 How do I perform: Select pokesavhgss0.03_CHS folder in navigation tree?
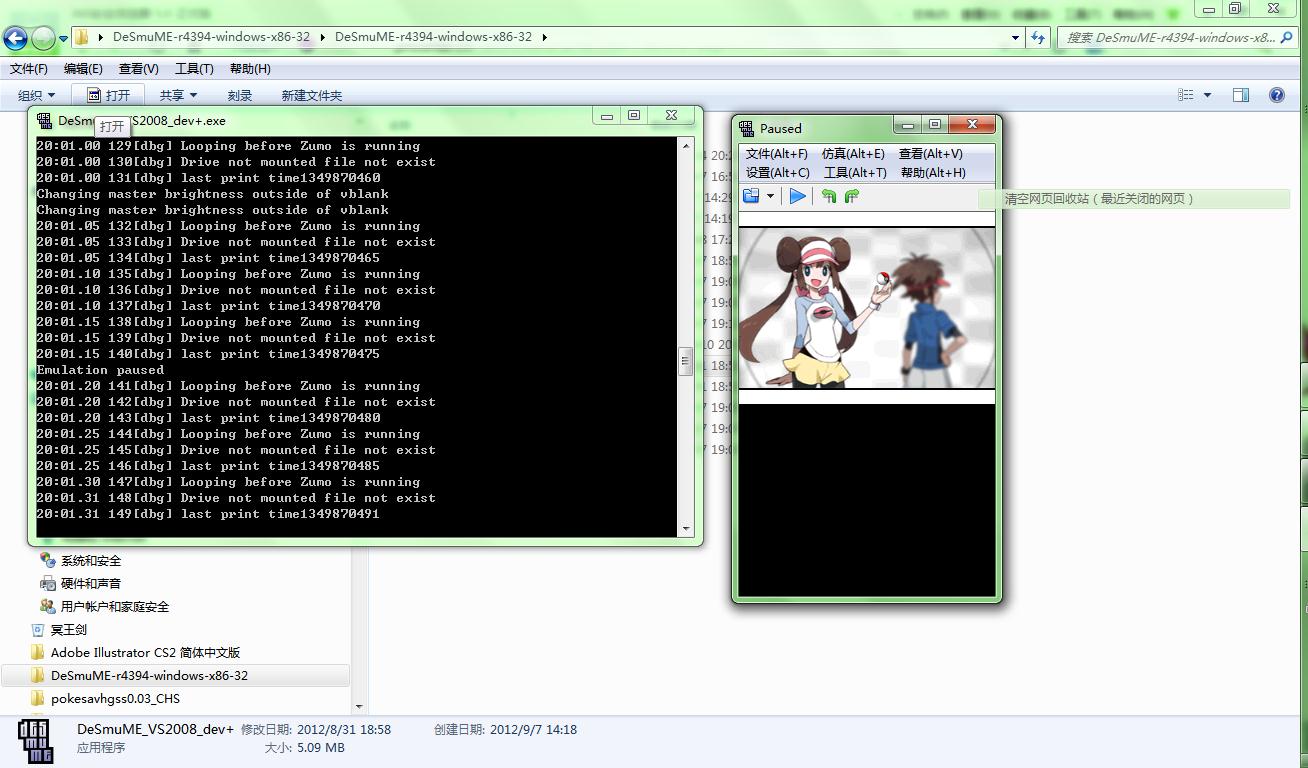116,699
